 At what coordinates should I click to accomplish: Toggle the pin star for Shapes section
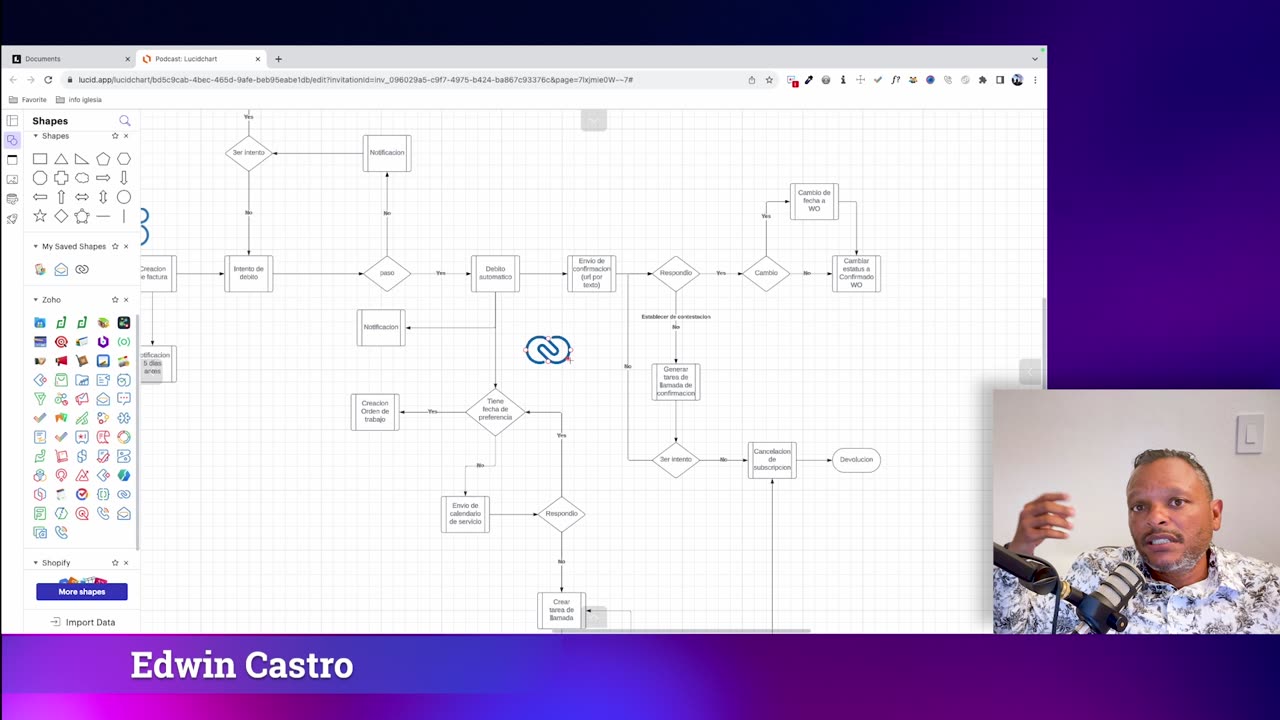pos(115,136)
